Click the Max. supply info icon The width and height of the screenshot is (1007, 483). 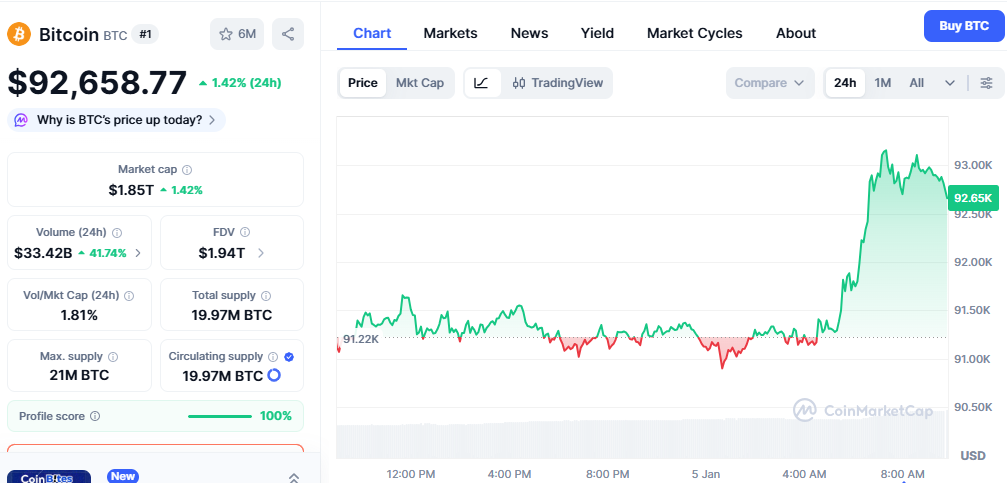coord(113,356)
